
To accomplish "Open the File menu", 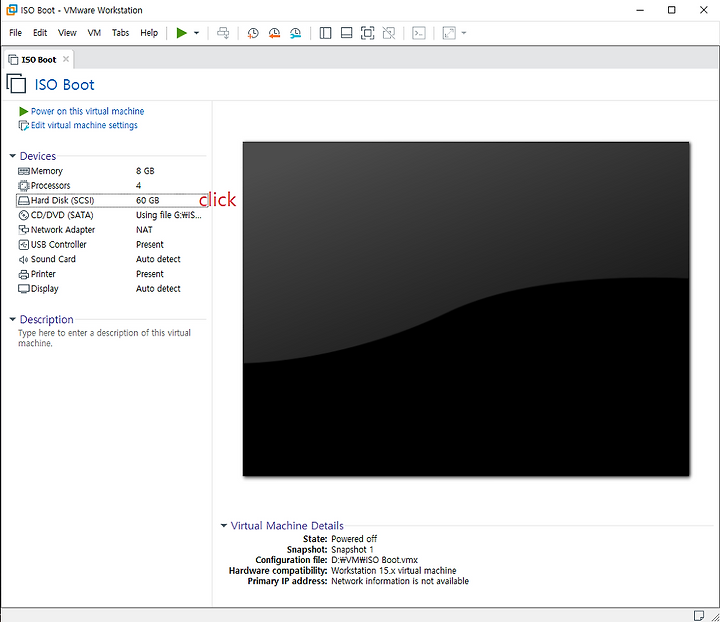I will click(x=16, y=33).
